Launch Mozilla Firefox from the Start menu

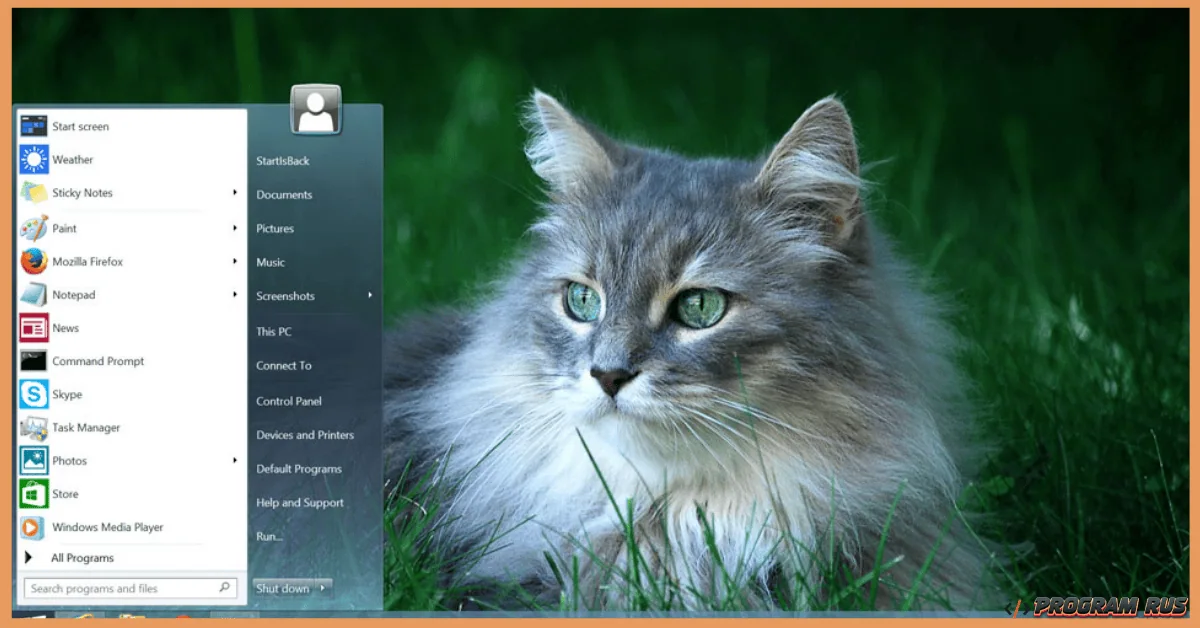click(34, 262)
